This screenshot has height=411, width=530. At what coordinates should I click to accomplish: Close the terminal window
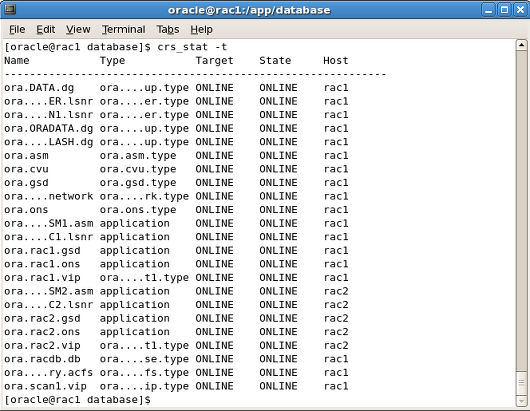[x=520, y=10]
